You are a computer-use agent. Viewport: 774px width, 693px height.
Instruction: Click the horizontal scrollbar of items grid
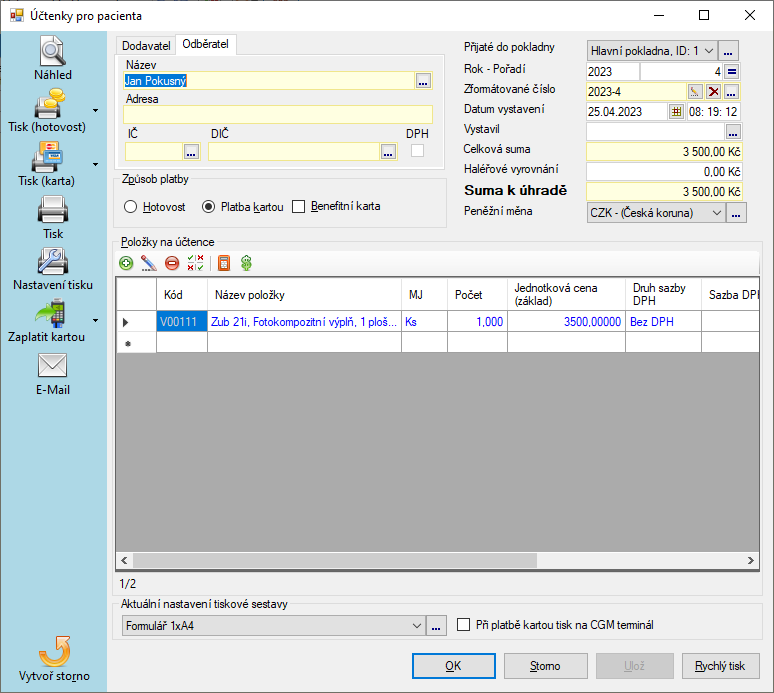pos(334,560)
